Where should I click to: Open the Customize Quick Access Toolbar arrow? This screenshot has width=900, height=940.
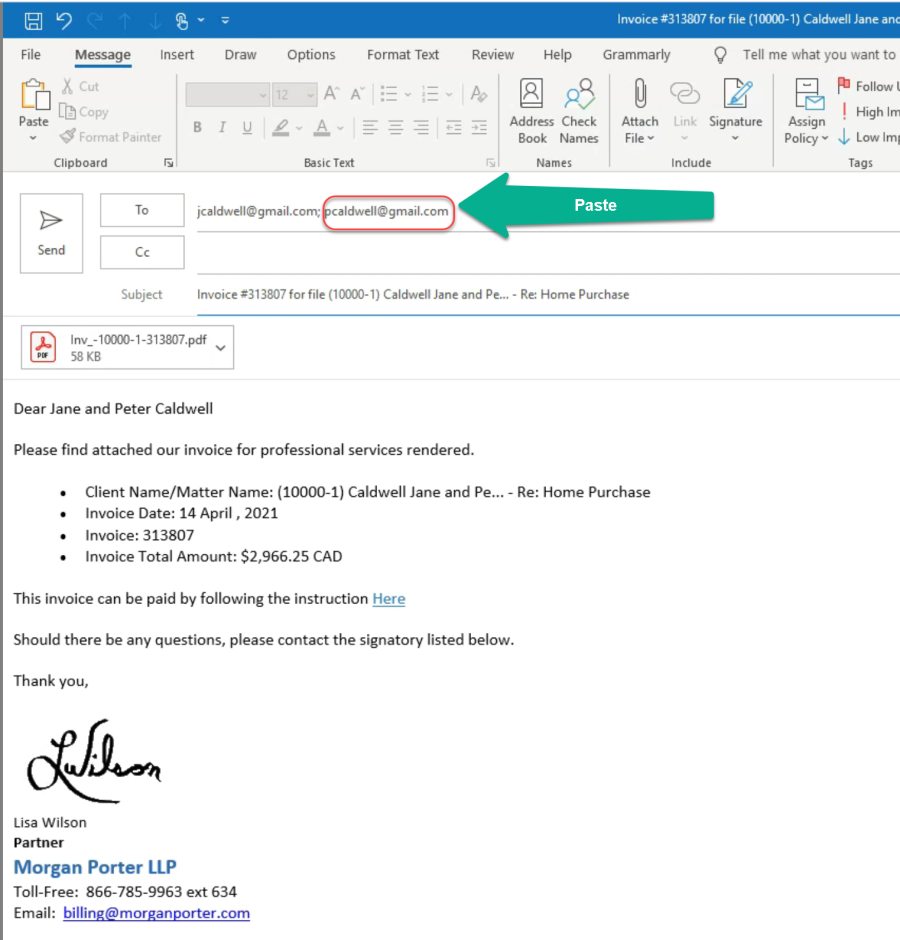tap(225, 20)
